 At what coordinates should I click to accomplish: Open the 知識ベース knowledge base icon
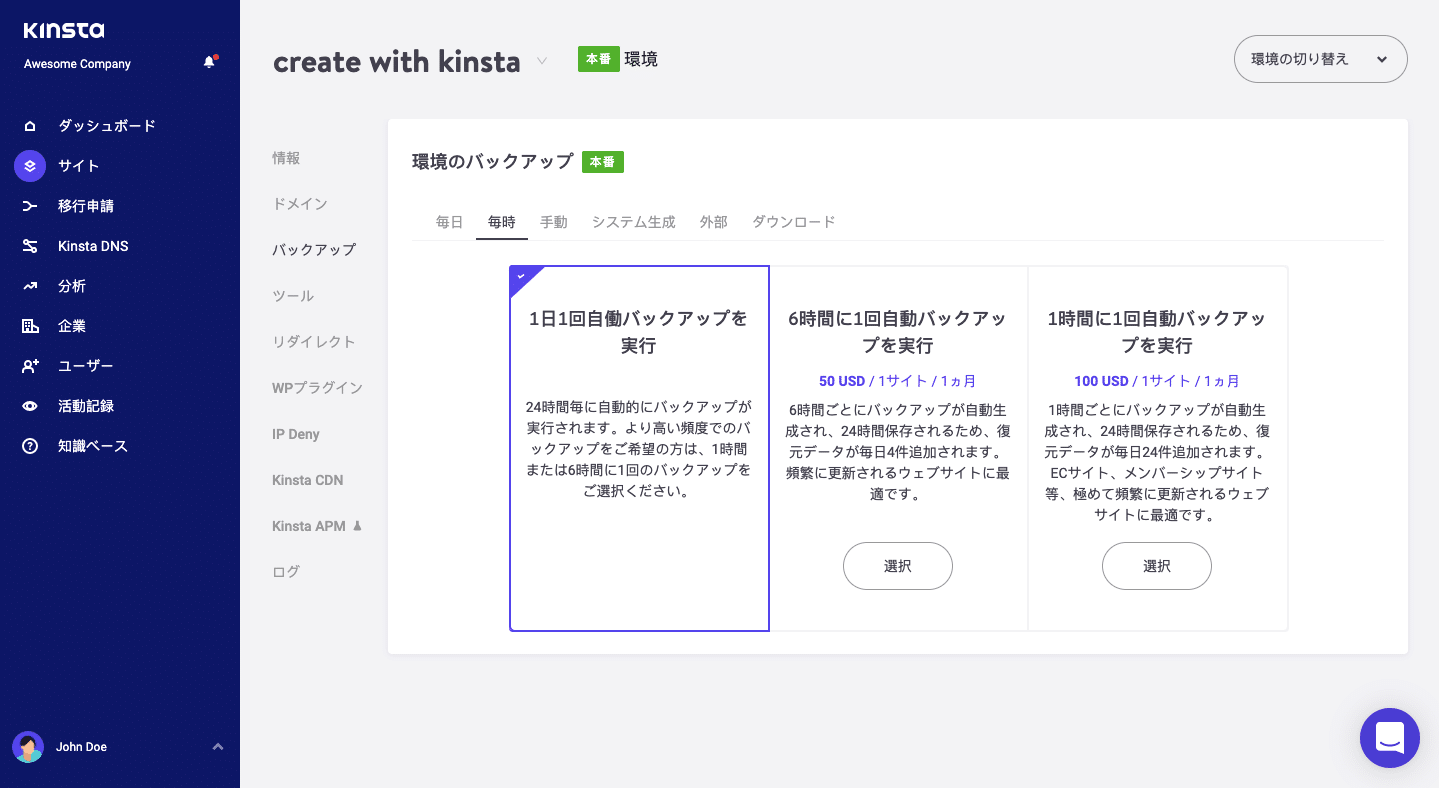(30, 446)
